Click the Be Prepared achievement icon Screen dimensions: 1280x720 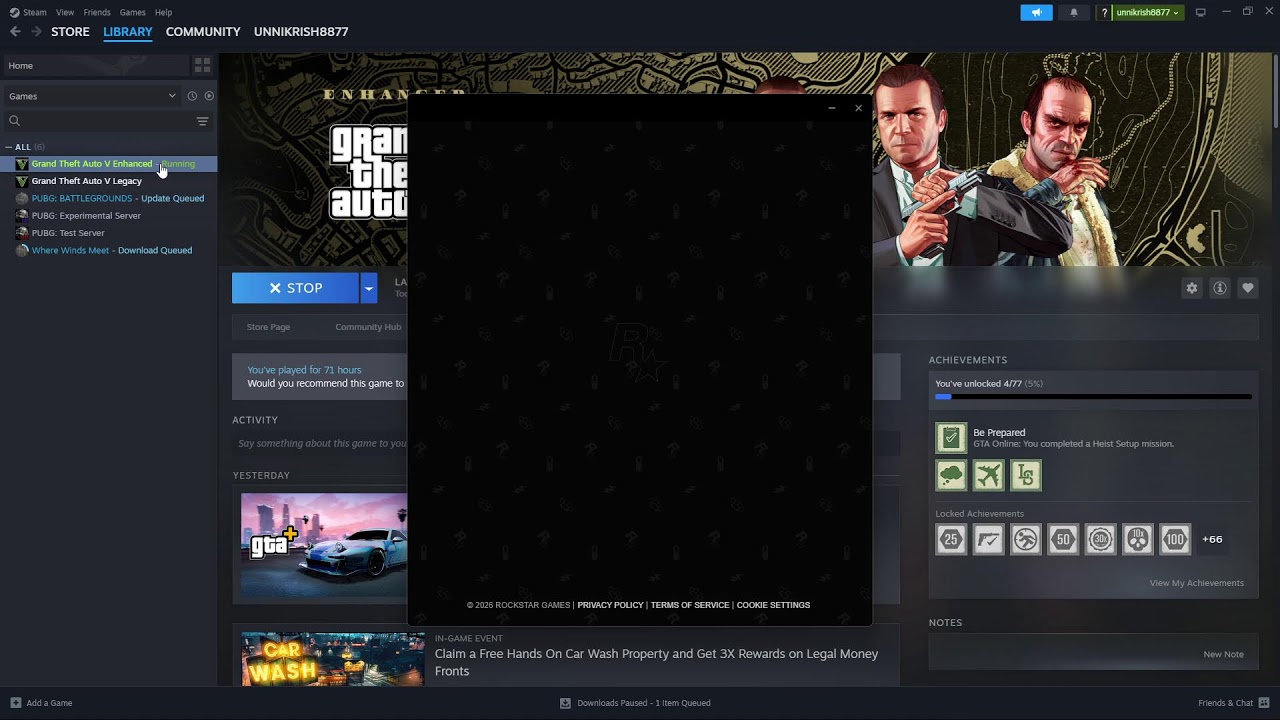tap(951, 438)
